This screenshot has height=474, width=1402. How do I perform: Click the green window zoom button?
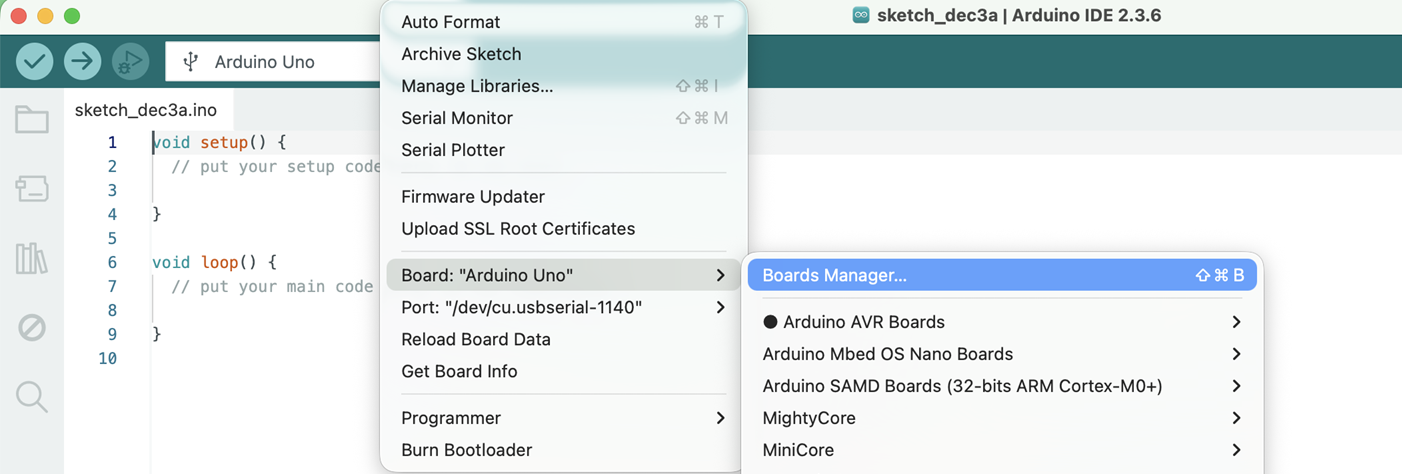click(x=72, y=16)
